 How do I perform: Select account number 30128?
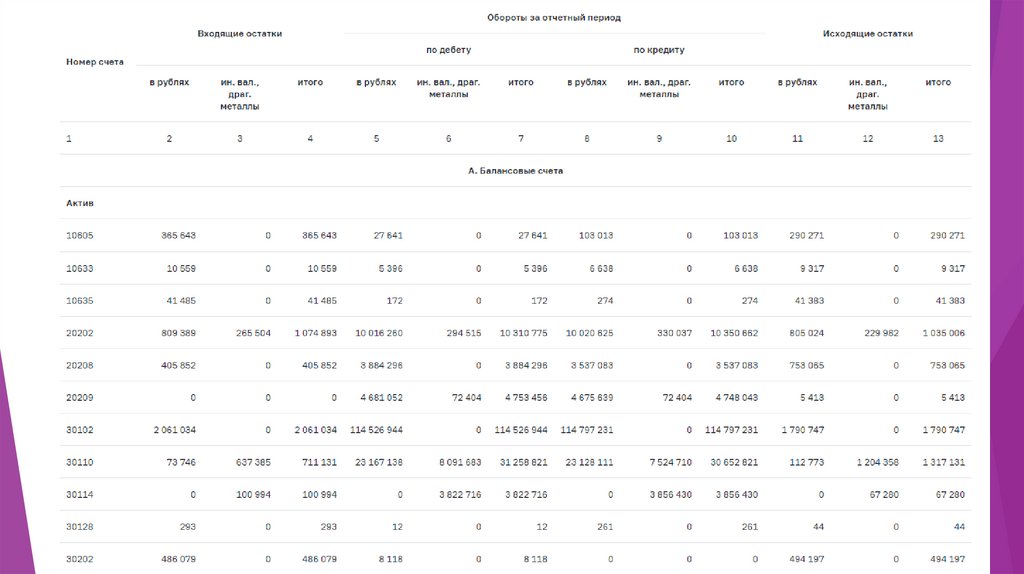tap(80, 526)
